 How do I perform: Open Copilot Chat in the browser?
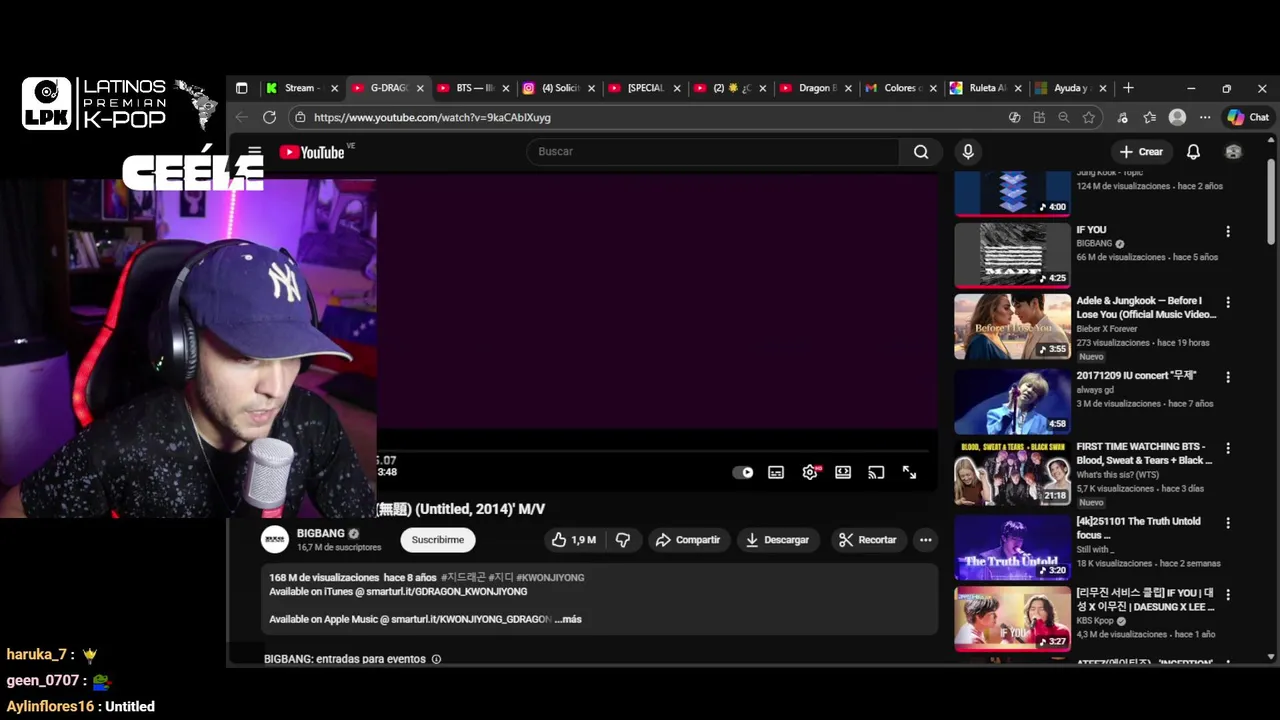[x=1248, y=117]
